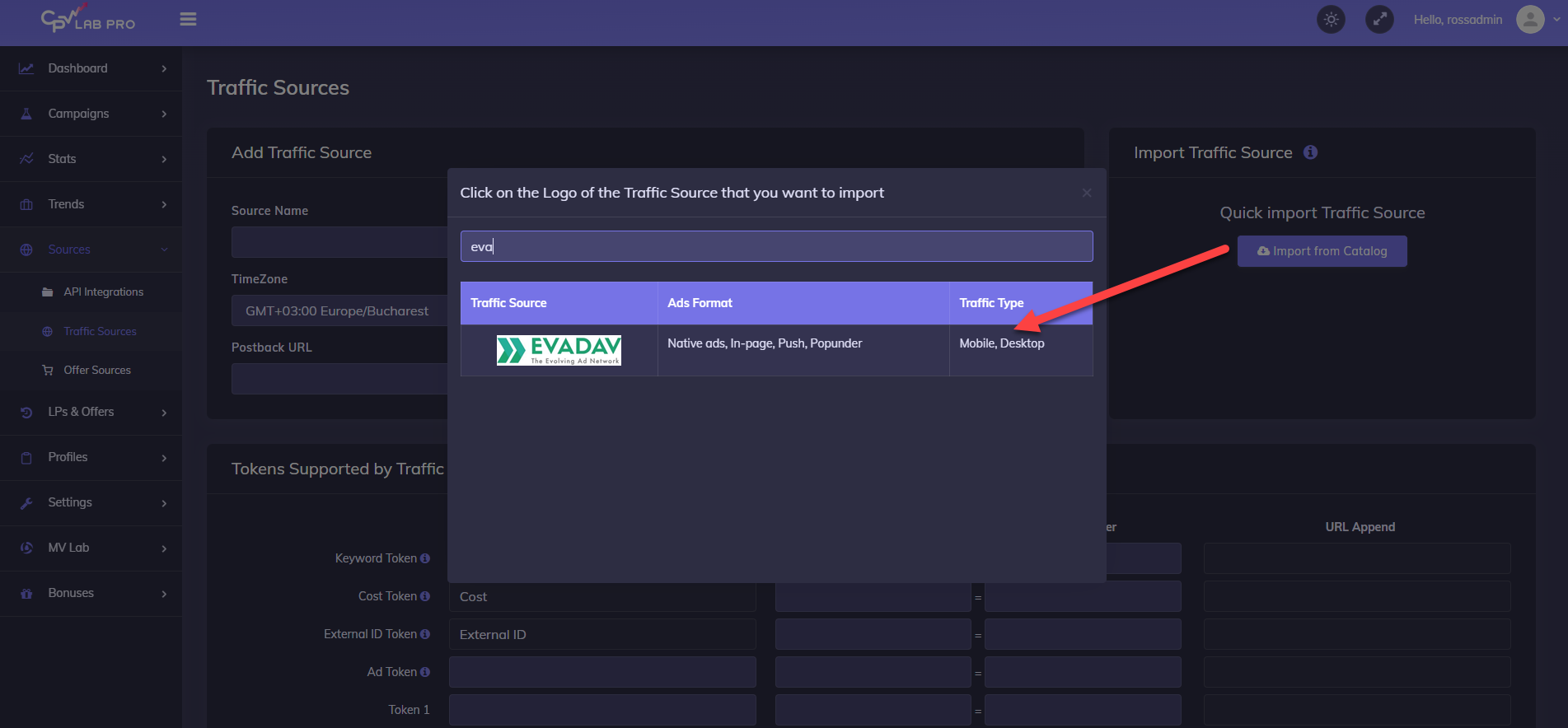Open Offer Sources submenu entry

[97, 370]
